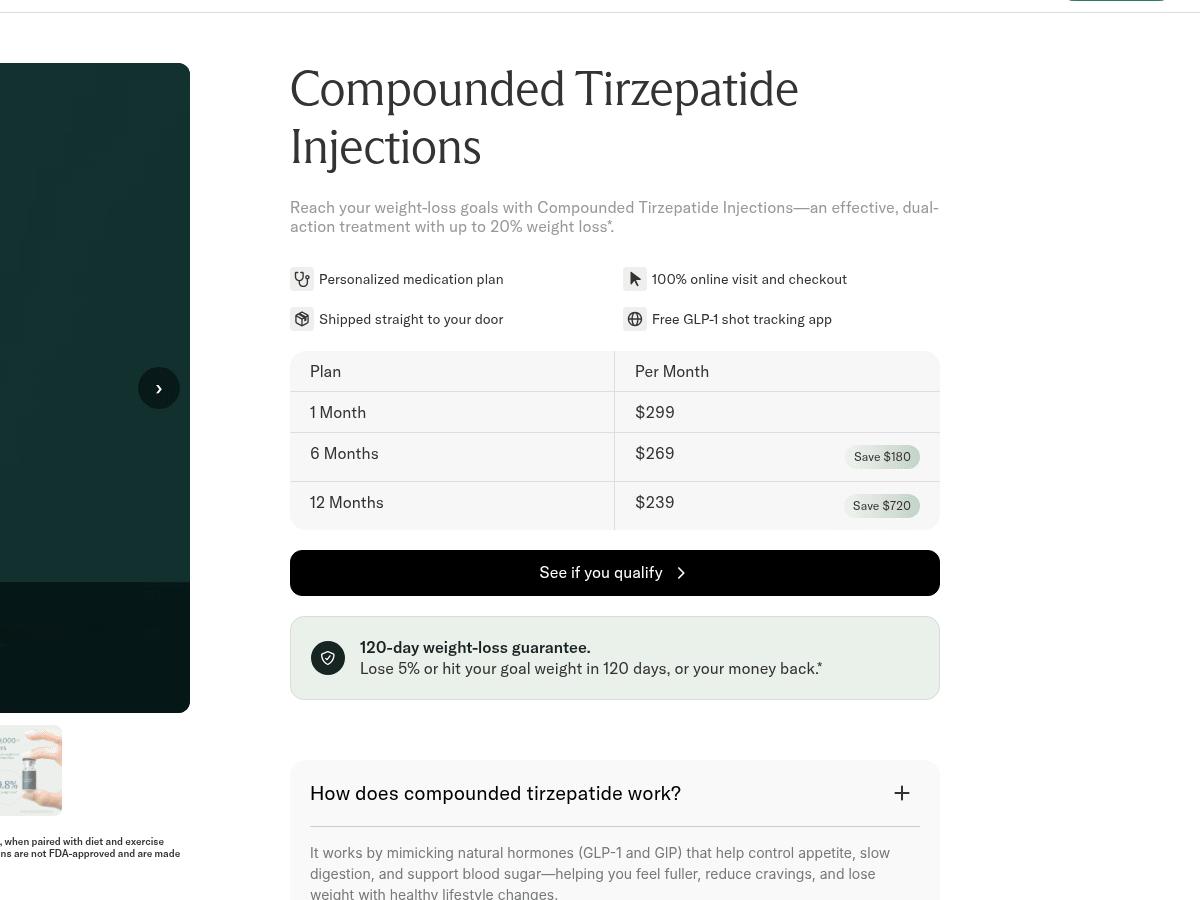Toggle the How does compounded tirzepatide work section
Screen dimensions: 1200x900
pyautogui.click(x=615, y=793)
